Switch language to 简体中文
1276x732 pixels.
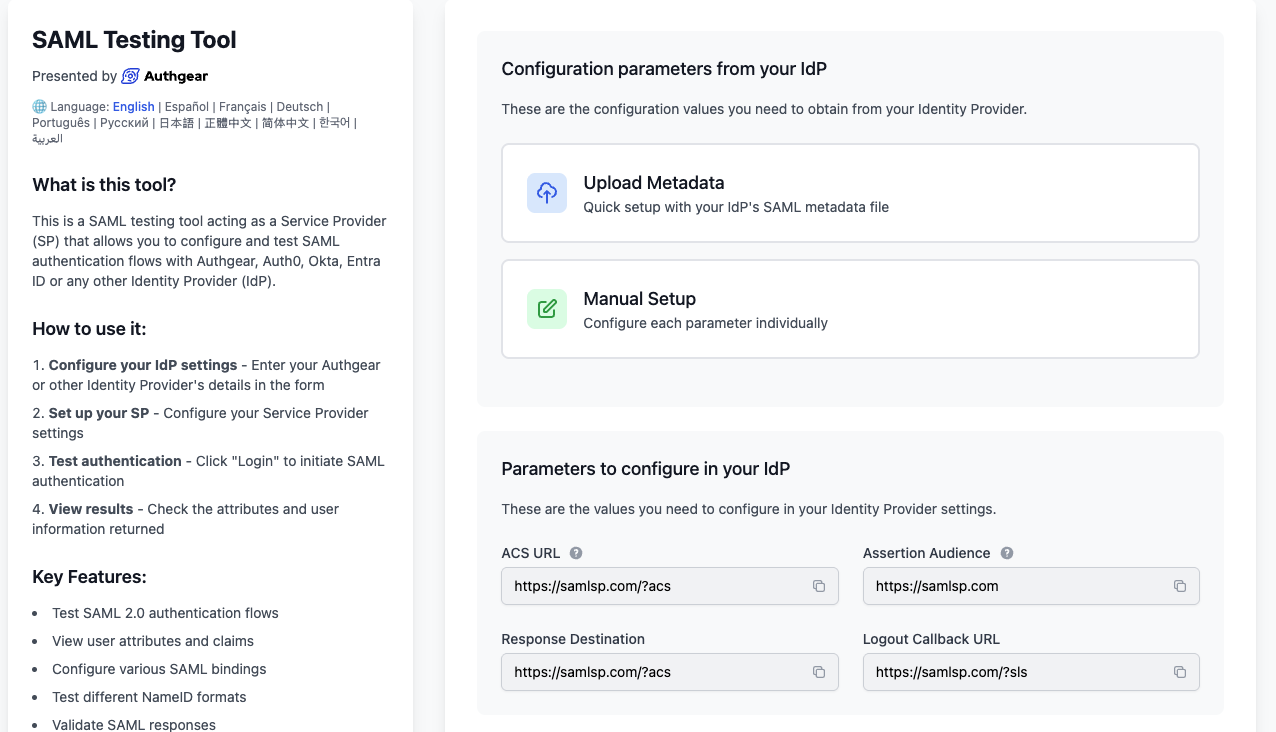click(x=283, y=123)
